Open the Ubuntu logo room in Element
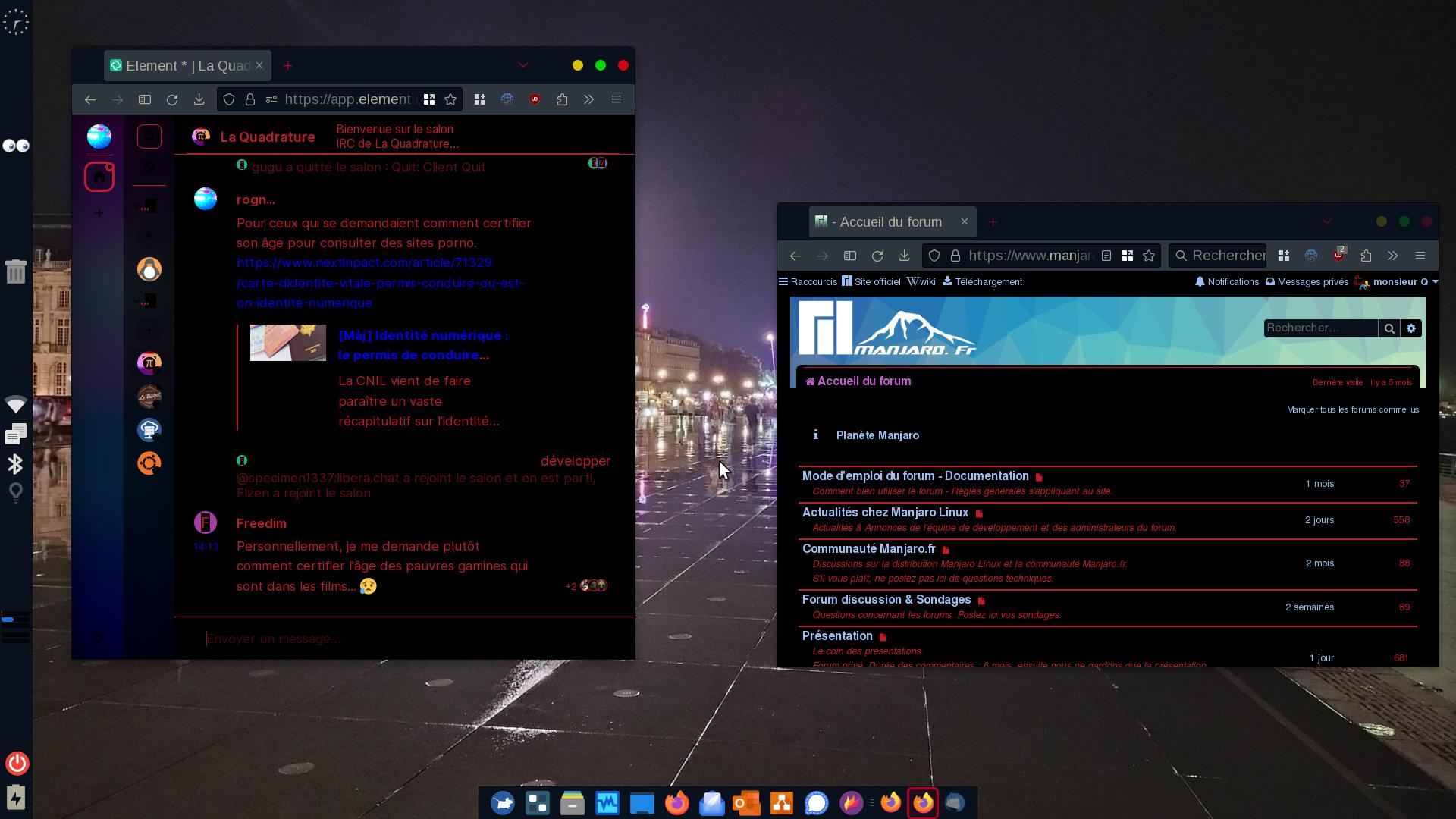 point(149,463)
